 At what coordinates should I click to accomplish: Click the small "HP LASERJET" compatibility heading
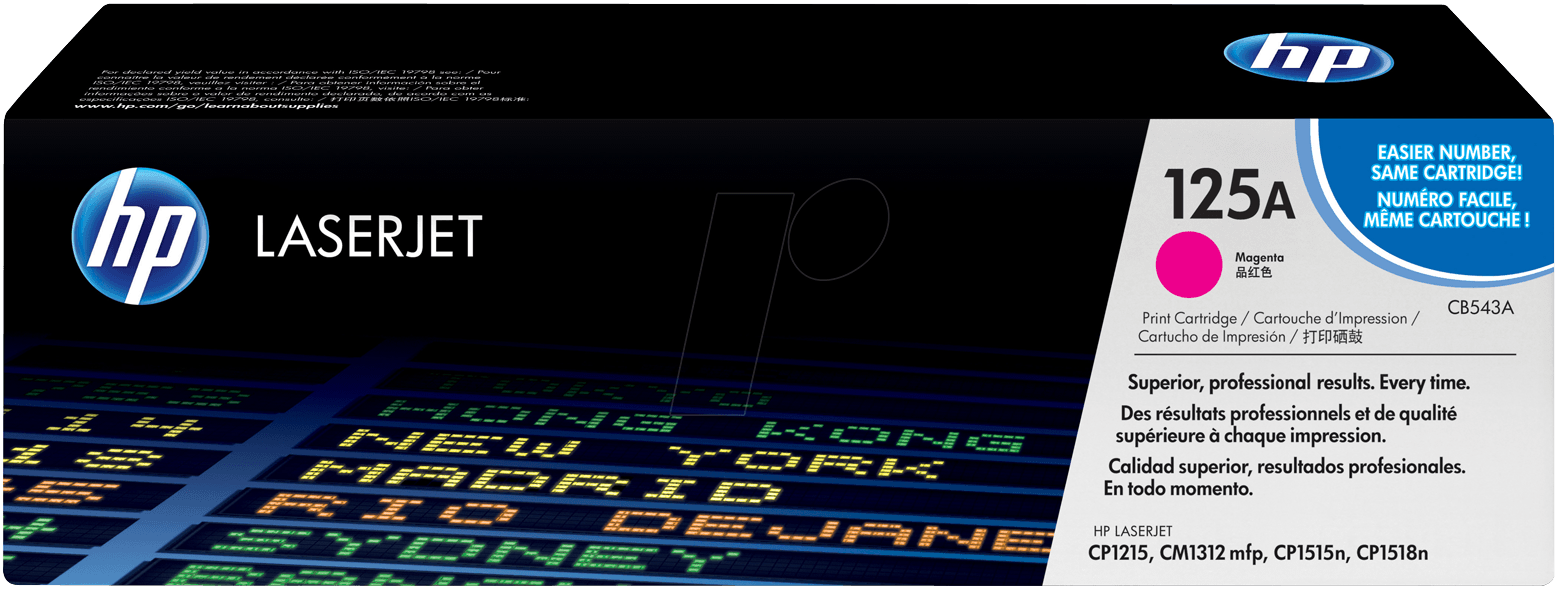pos(1131,531)
